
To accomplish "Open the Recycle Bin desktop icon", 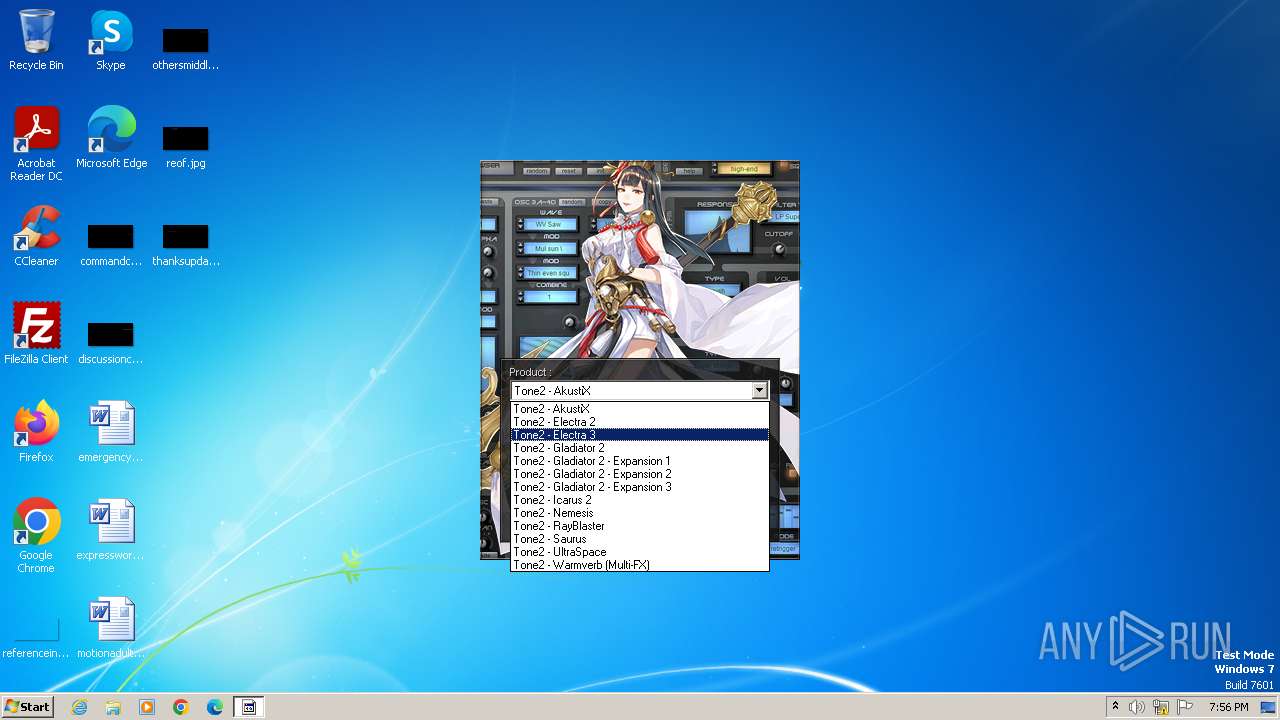I will tap(36, 40).
